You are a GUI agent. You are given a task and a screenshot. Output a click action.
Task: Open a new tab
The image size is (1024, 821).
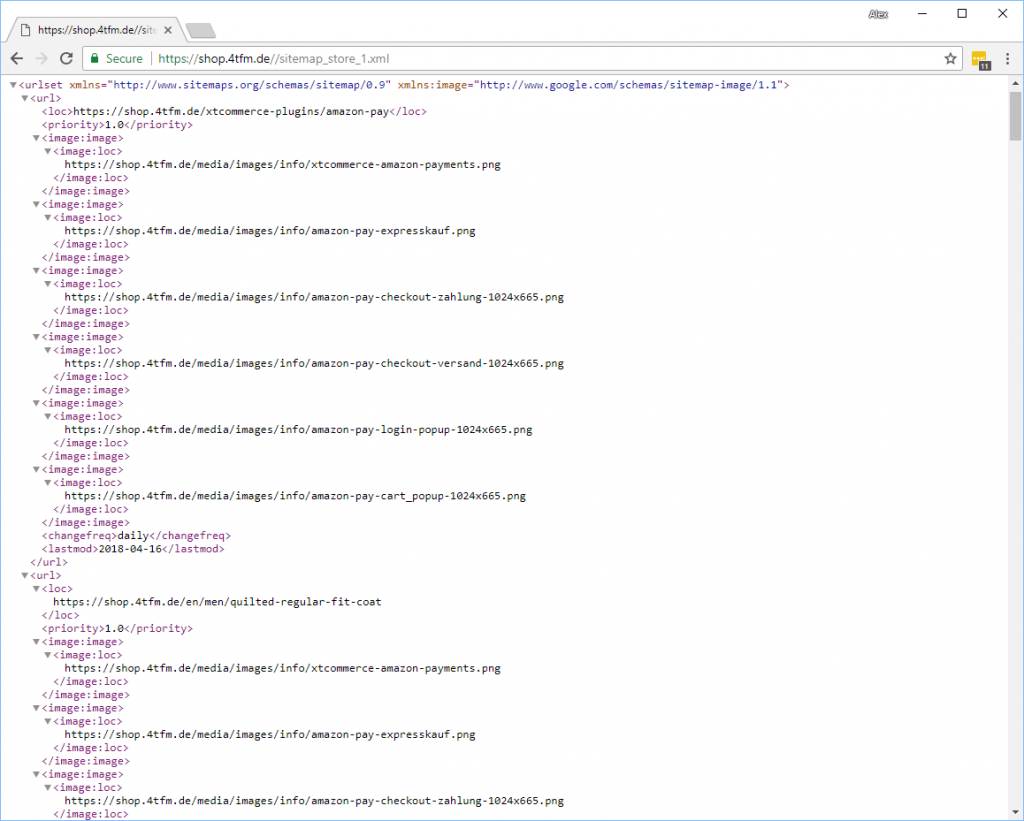pyautogui.click(x=200, y=30)
